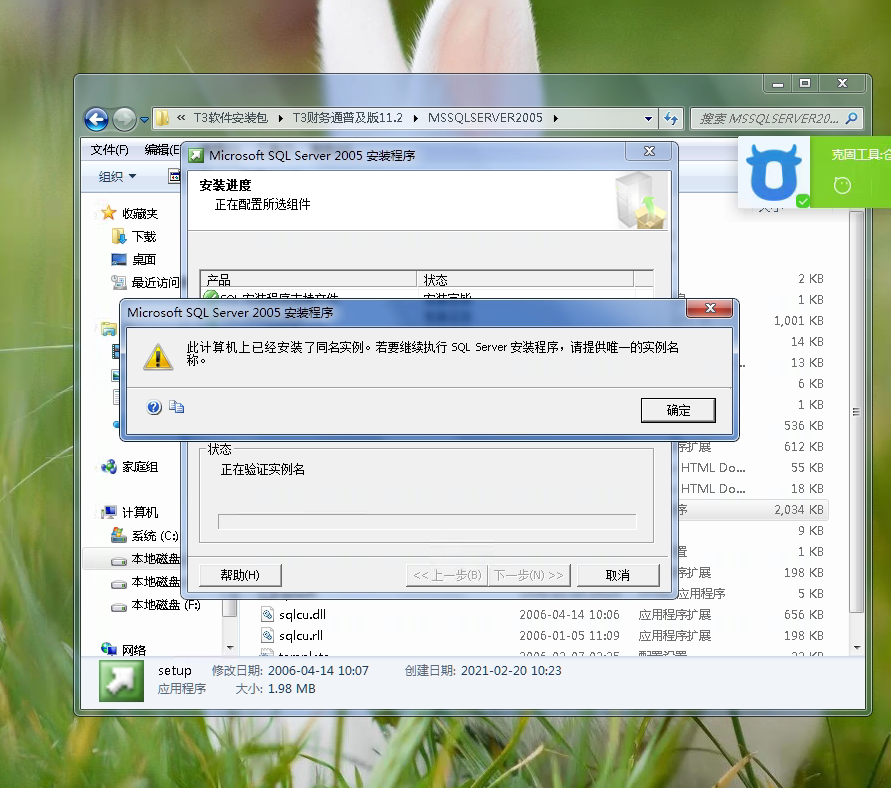Open the address bar history dropdown
The width and height of the screenshot is (891, 788).
click(648, 119)
